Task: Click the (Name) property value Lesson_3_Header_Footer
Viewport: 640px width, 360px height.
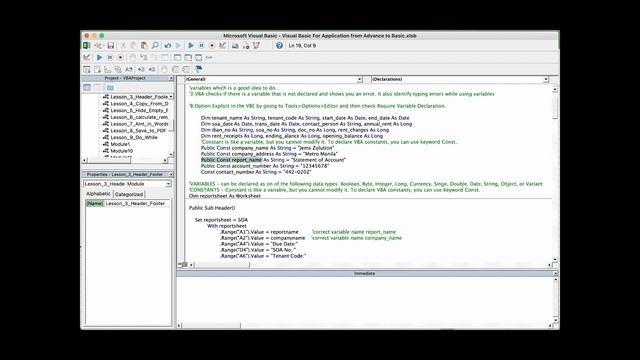Action: pos(136,203)
